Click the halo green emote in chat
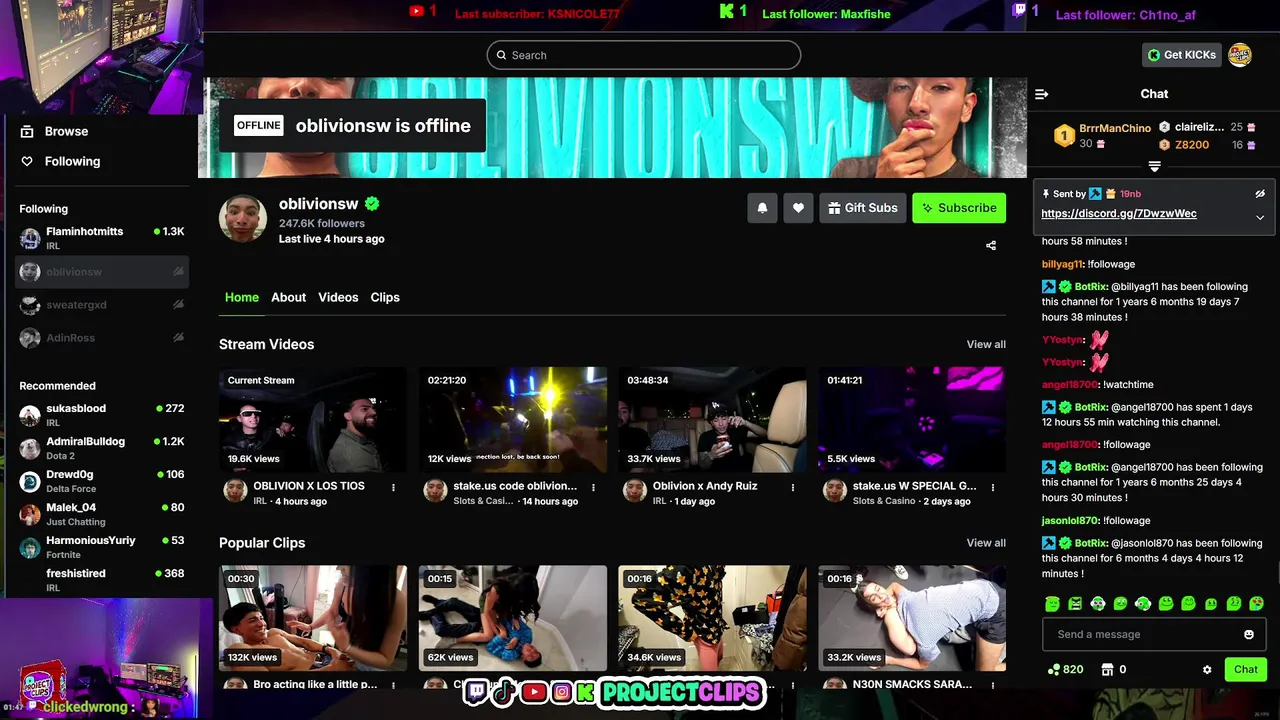1280x720 pixels. pyautogui.click(x=1052, y=603)
